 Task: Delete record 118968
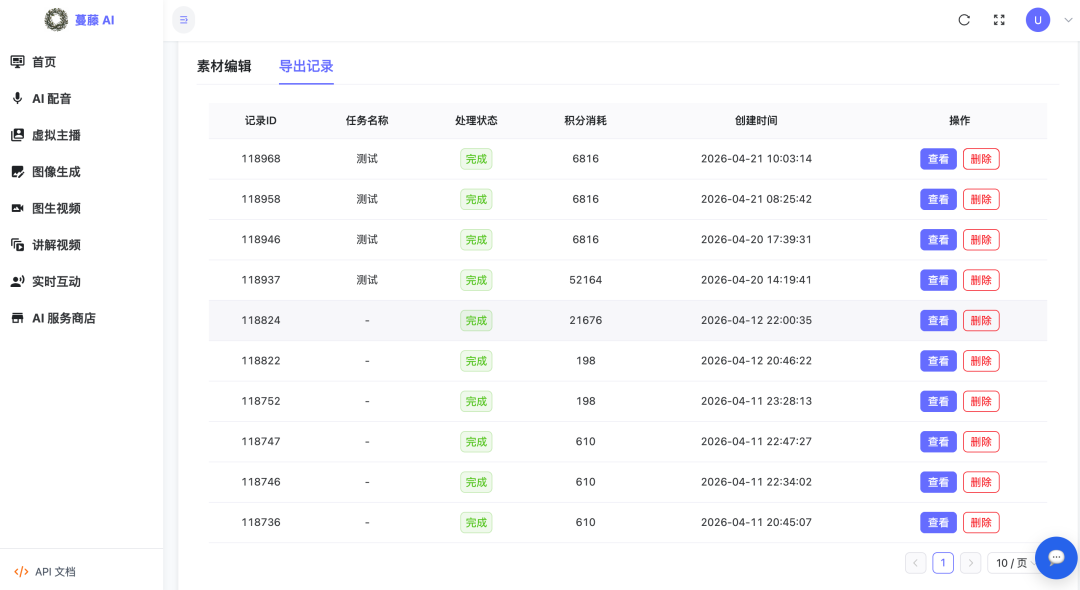[x=981, y=159]
